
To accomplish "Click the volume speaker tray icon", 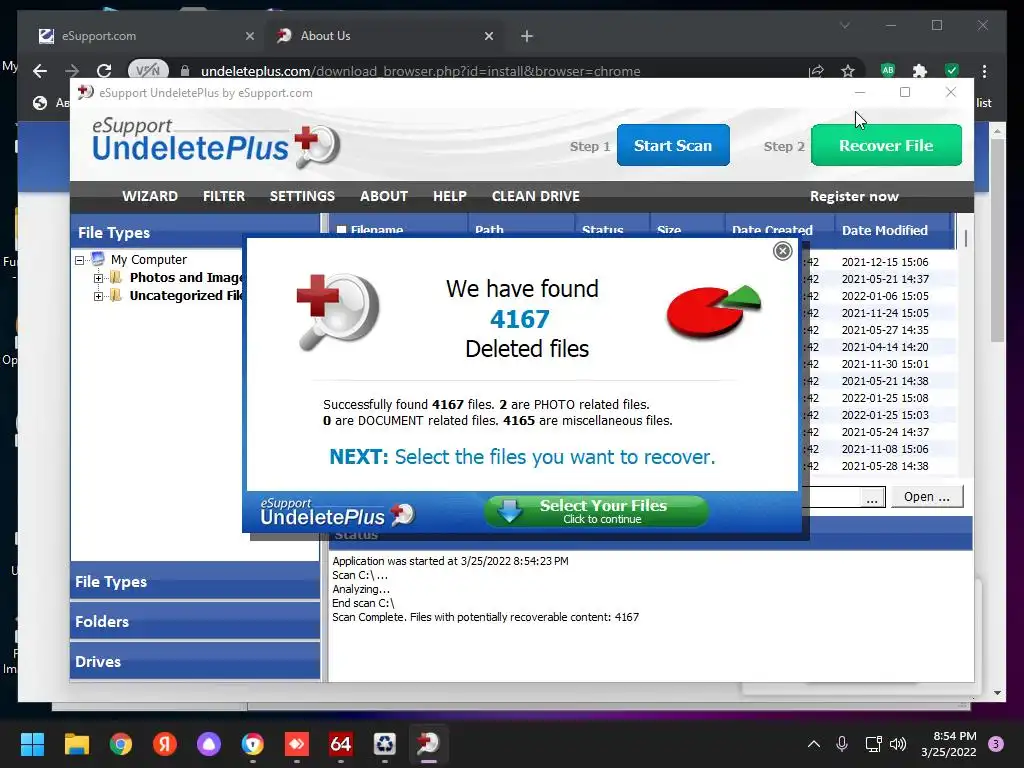I will (x=898, y=744).
